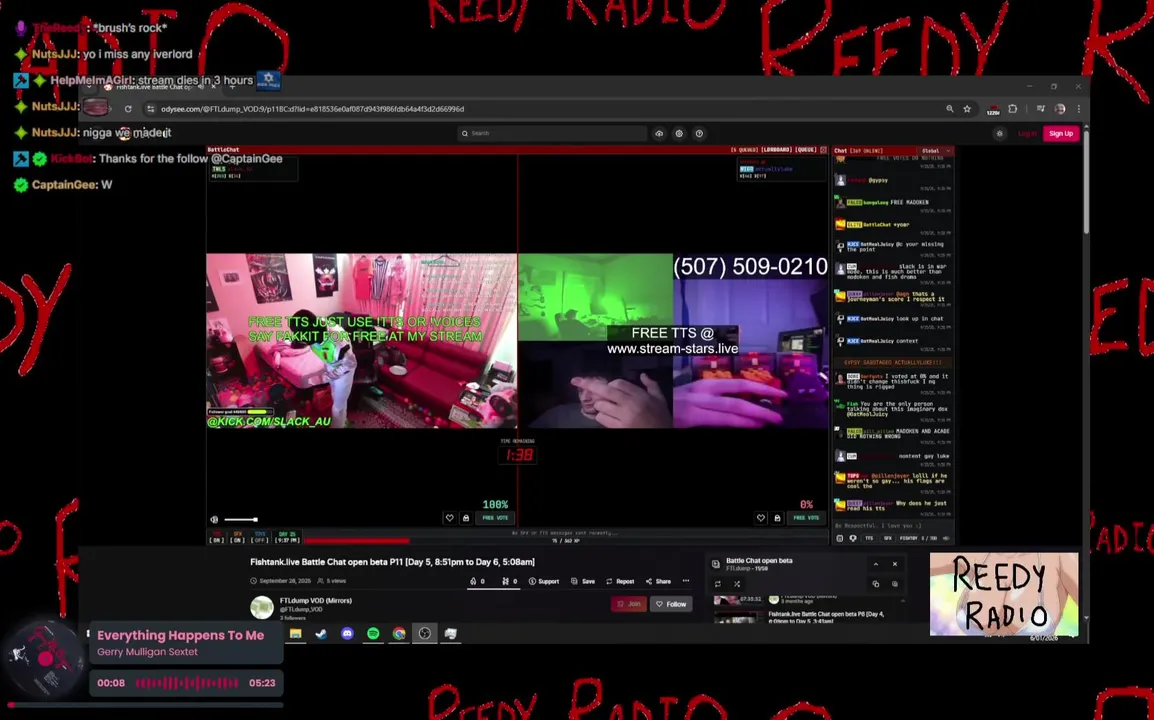Screen dimensions: 1154x720
Task: Toggle playlist loop
Action: (718, 584)
